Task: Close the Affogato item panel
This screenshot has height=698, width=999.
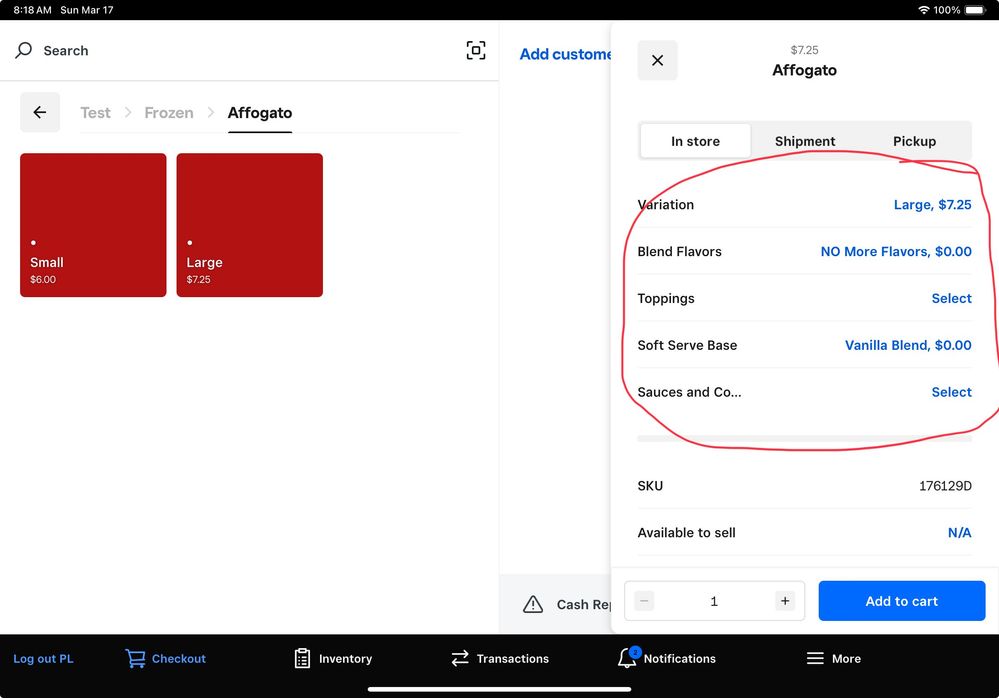Action: coord(657,61)
